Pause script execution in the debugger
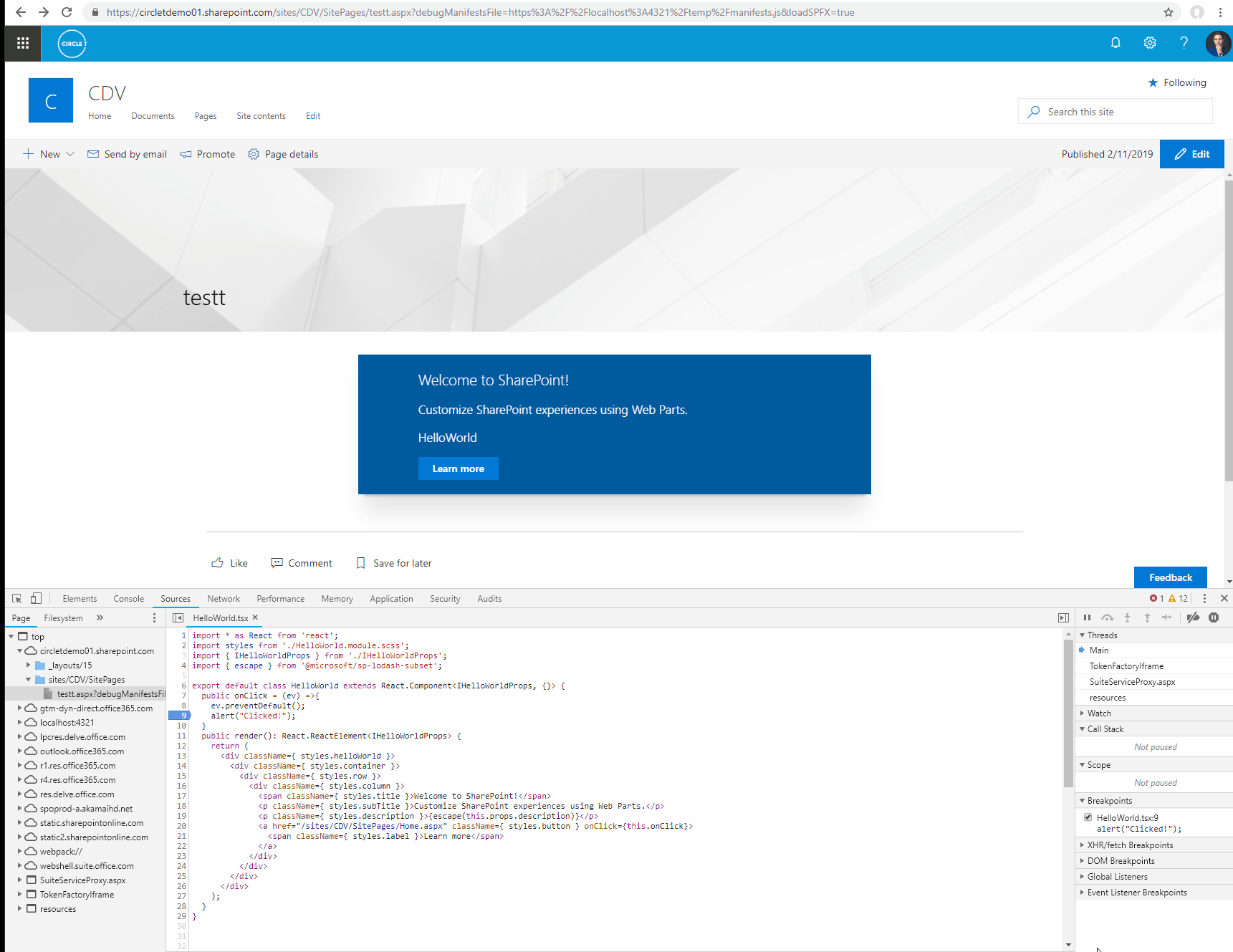The image size is (1233, 952). coord(1087,617)
